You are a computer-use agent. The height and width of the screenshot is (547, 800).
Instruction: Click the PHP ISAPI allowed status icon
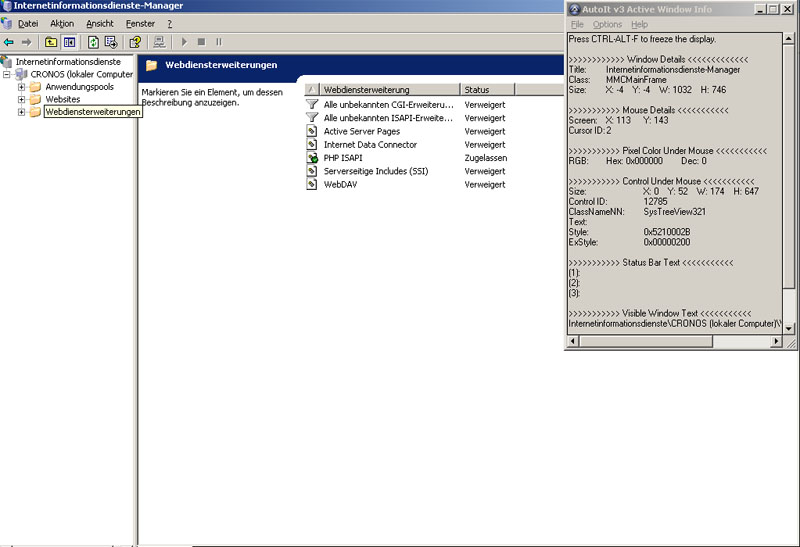click(x=312, y=158)
